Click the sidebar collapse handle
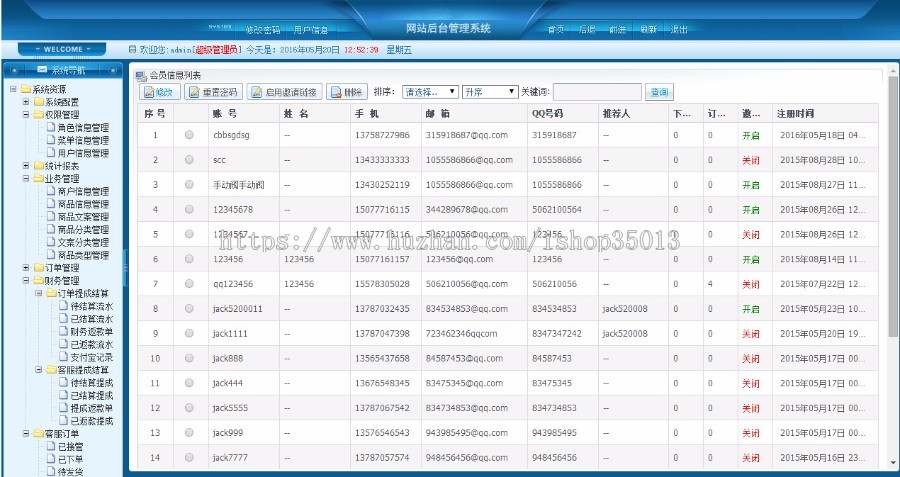 [x=126, y=267]
